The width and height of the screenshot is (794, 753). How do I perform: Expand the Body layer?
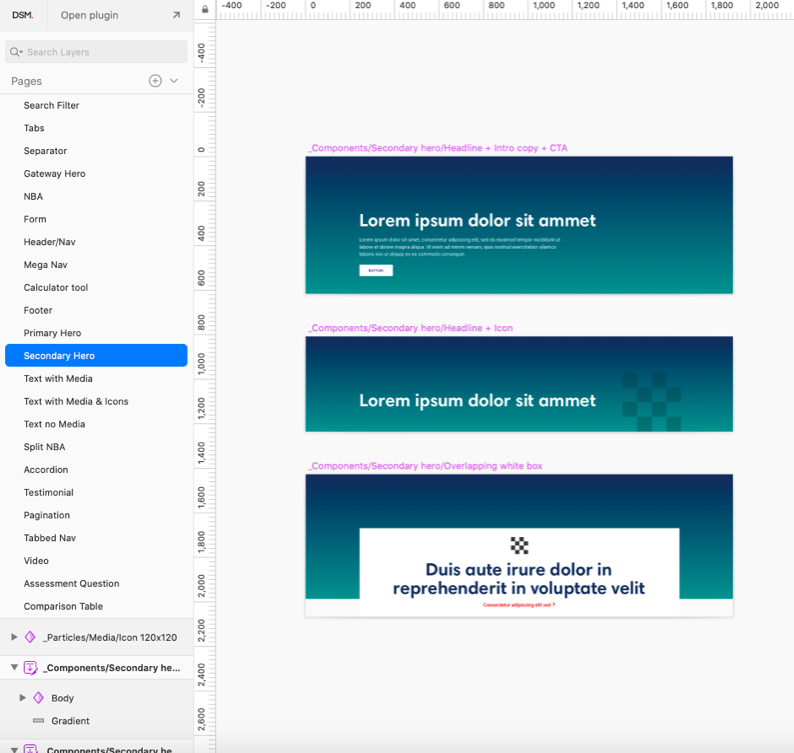point(22,698)
